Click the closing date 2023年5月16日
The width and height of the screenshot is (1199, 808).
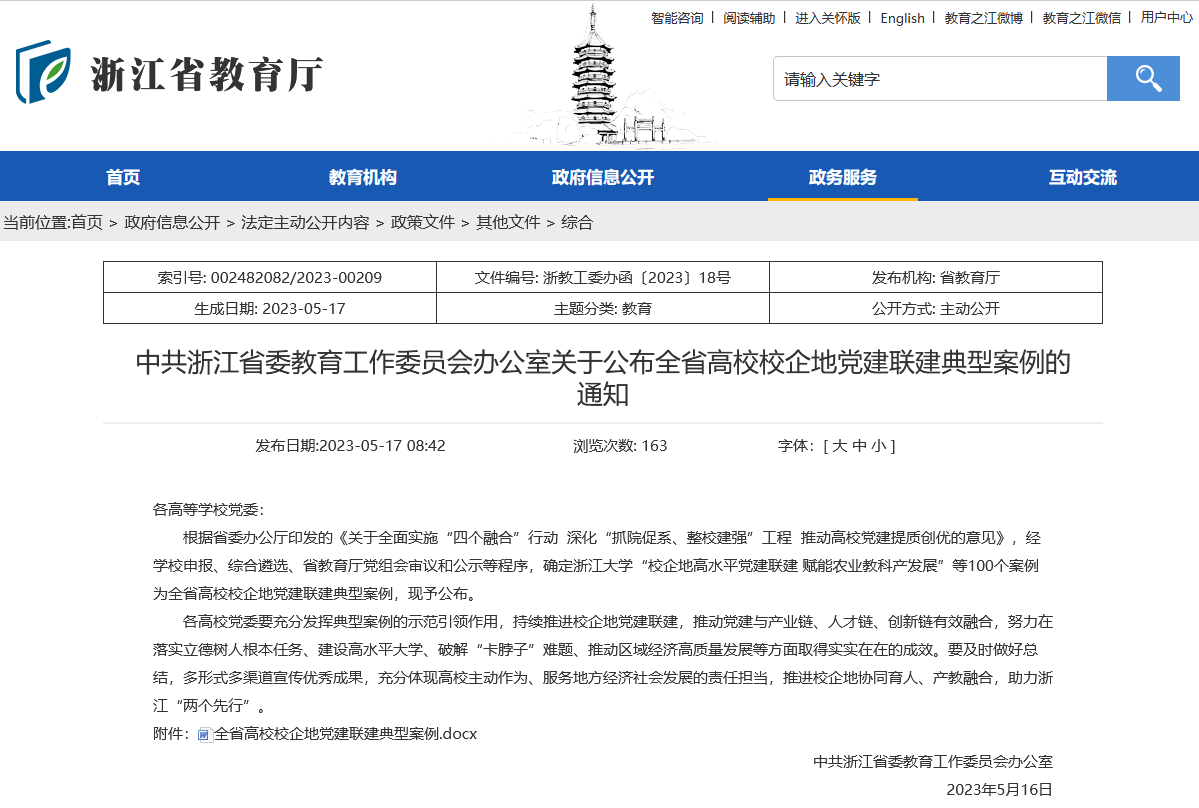pos(999,790)
